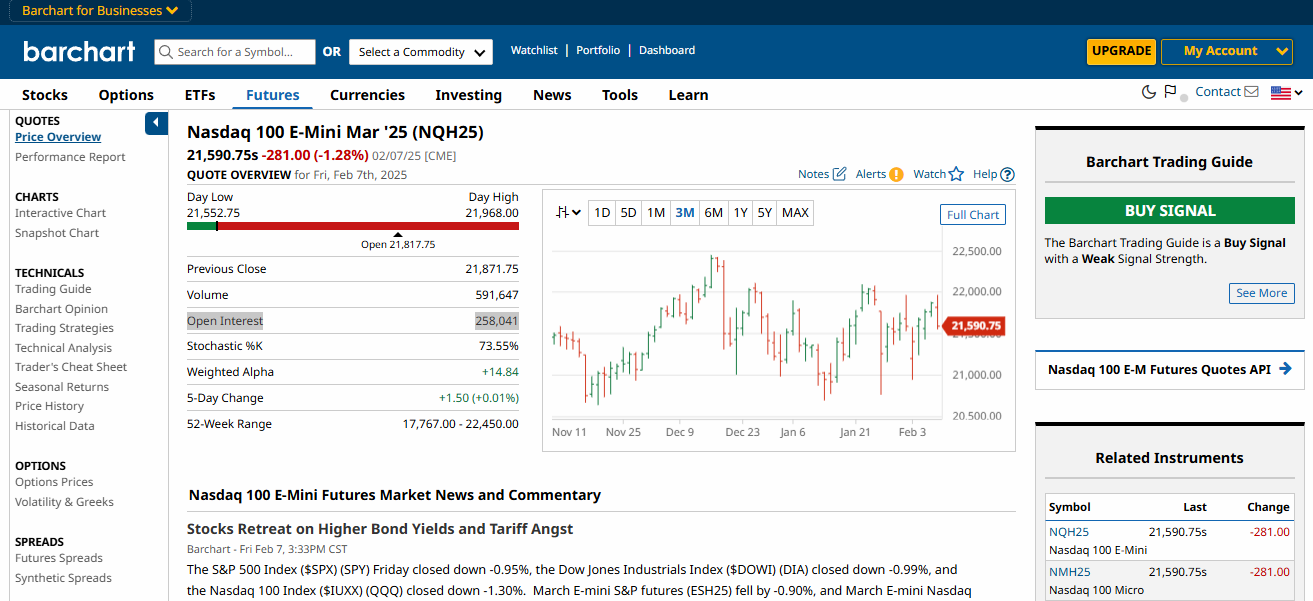Select 1Y chart period
Viewport: 1313px width, 601px height.
click(x=740, y=213)
